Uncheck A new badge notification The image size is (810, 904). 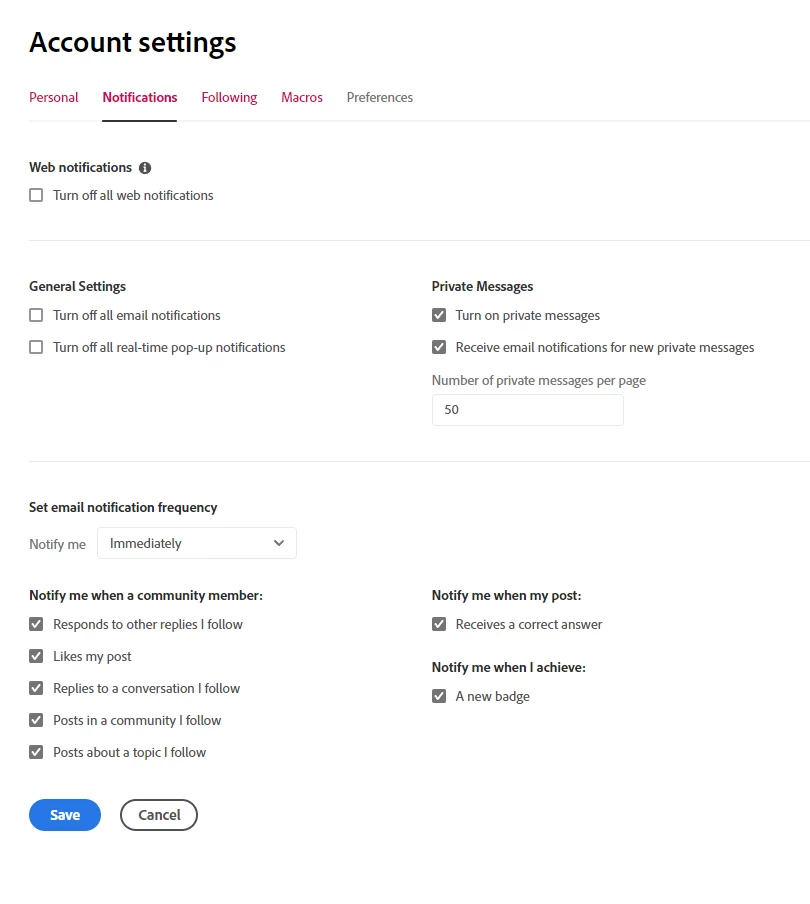pos(439,697)
